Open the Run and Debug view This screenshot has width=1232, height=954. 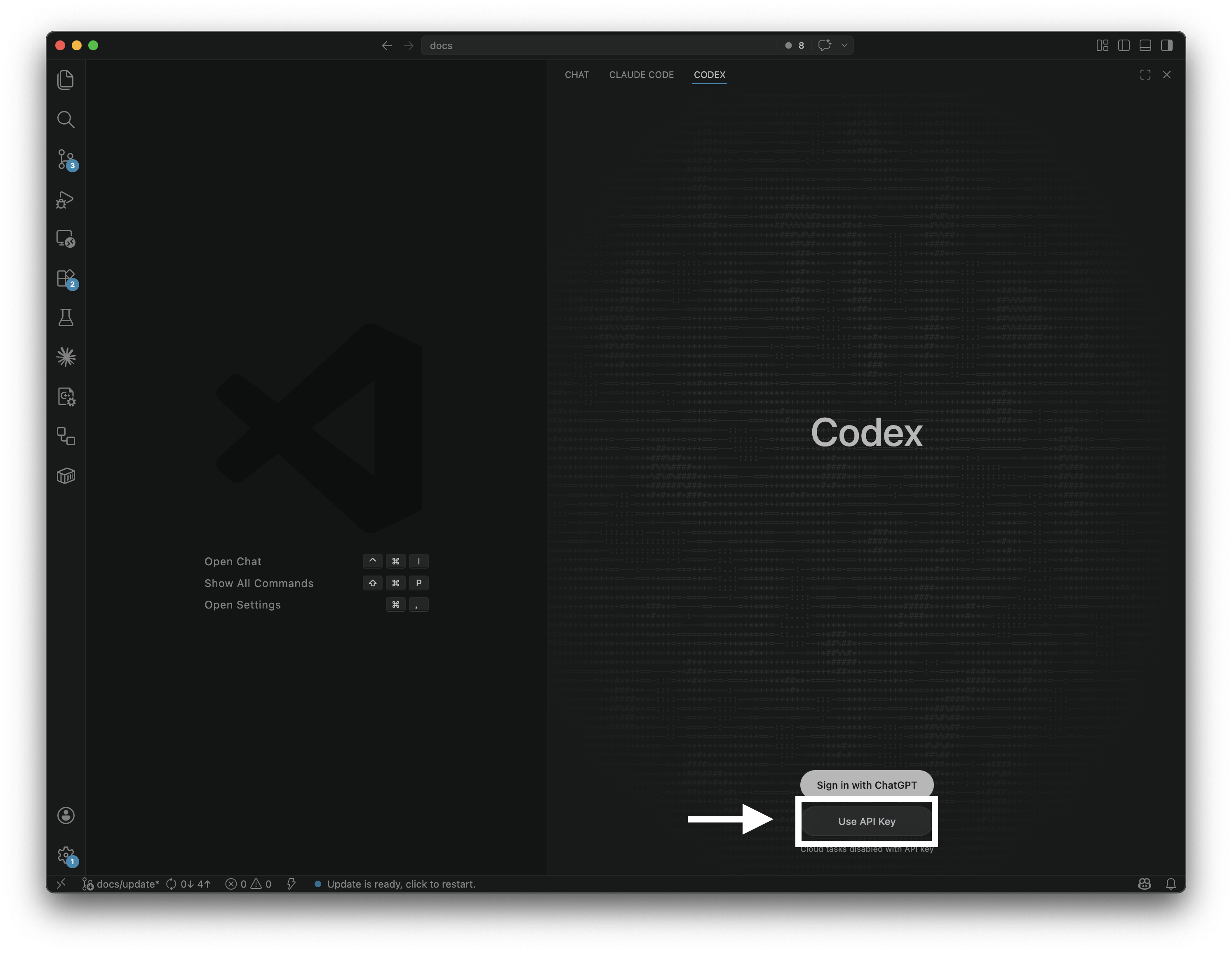pos(66,200)
